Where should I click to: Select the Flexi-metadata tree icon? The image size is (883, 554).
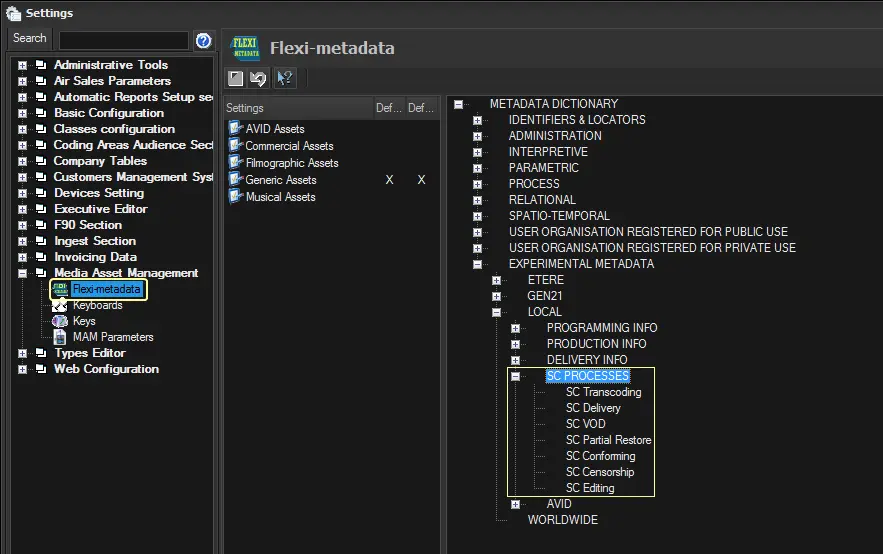(60, 289)
